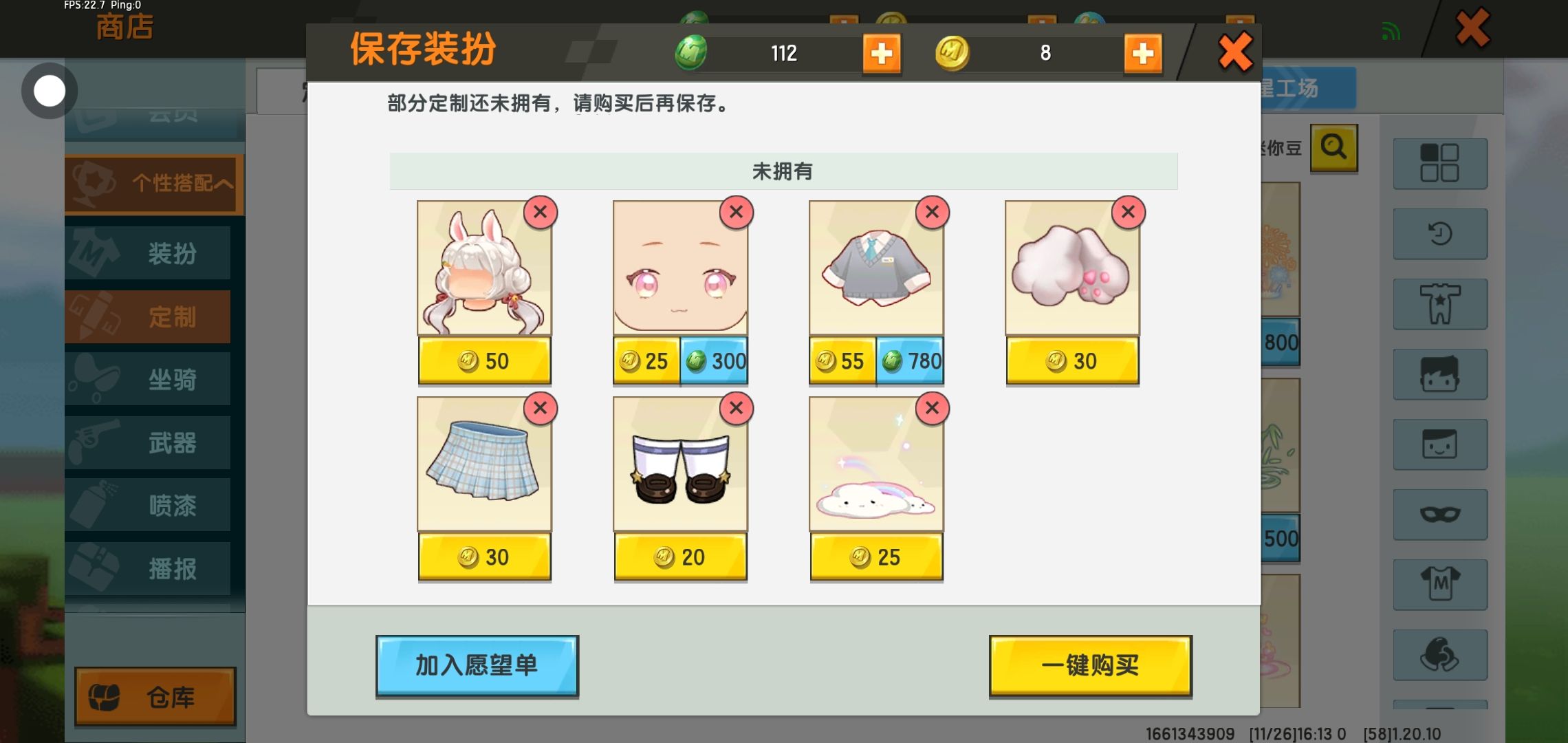Open the 仓库 warehouse
1568x743 pixels.
pos(155,696)
